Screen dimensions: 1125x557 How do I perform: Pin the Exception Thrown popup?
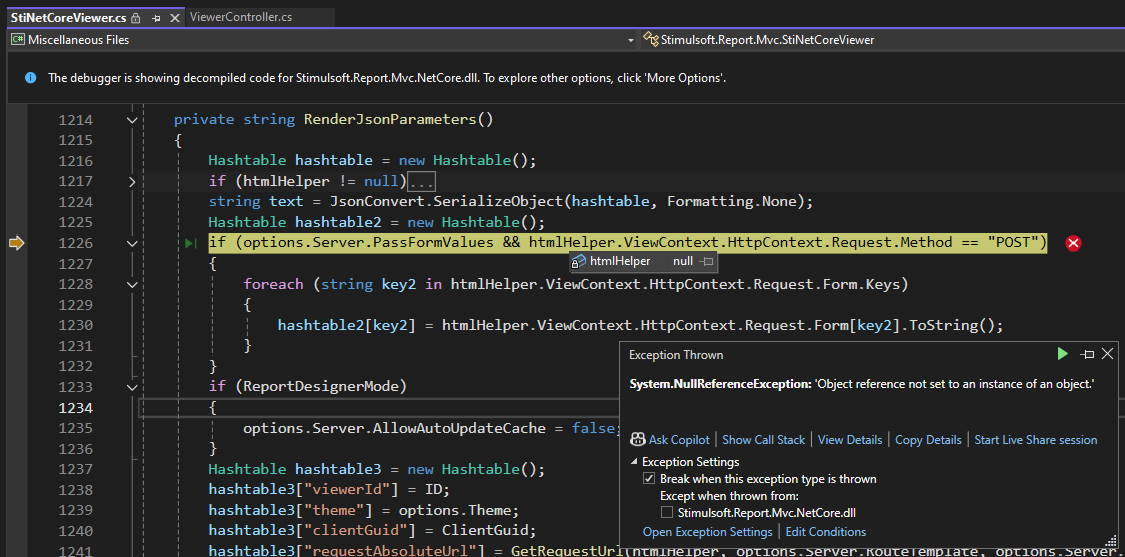pos(1088,354)
